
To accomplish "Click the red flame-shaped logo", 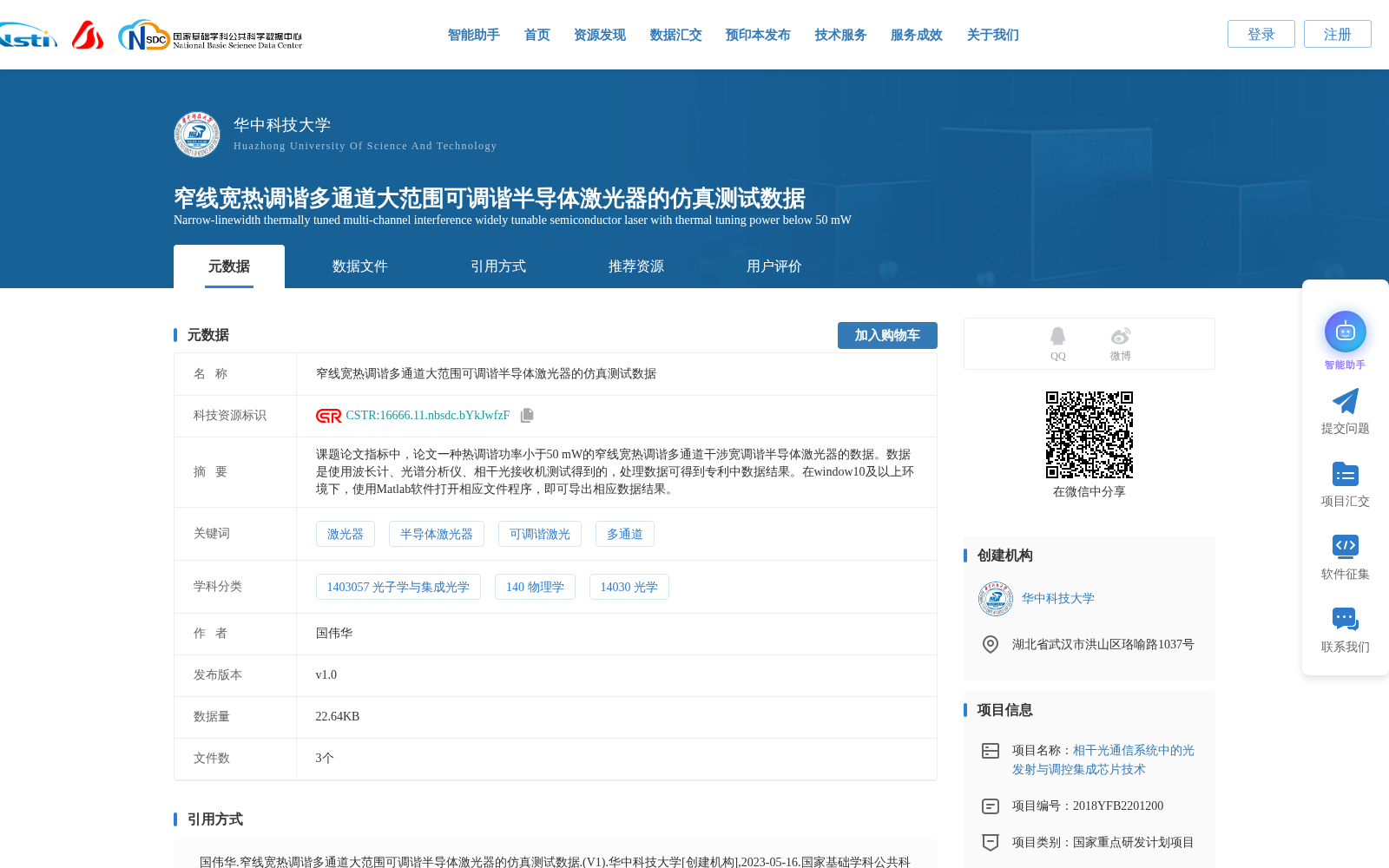I will [88, 35].
